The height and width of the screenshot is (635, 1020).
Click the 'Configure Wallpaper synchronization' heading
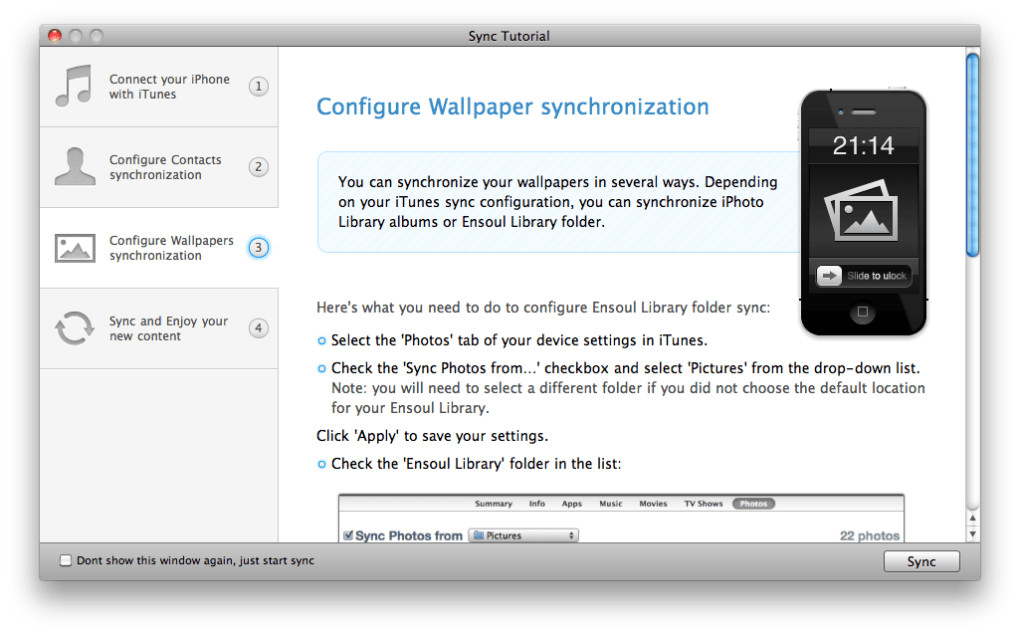click(x=513, y=107)
